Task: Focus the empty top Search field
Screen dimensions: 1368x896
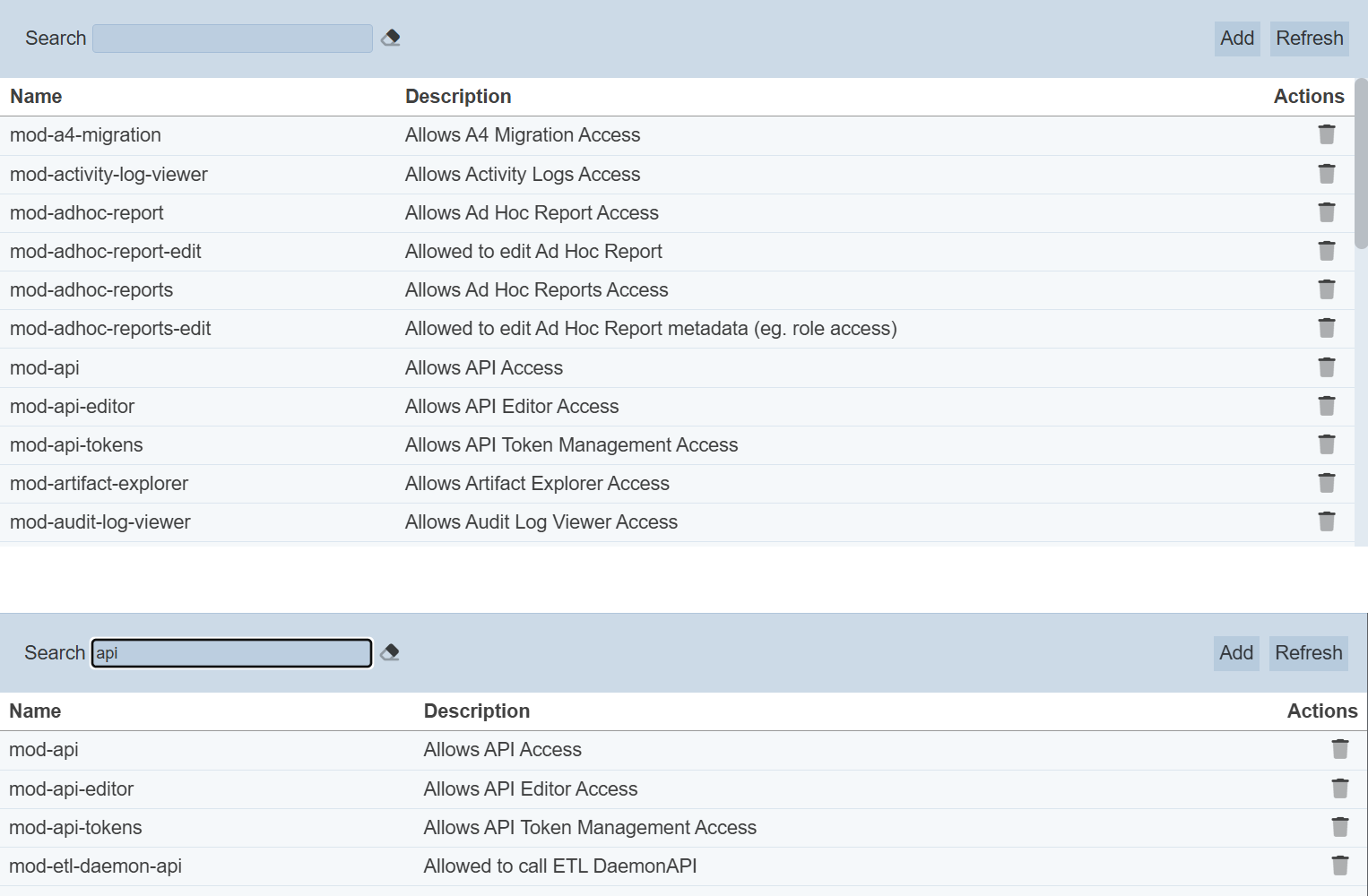Action: (232, 39)
